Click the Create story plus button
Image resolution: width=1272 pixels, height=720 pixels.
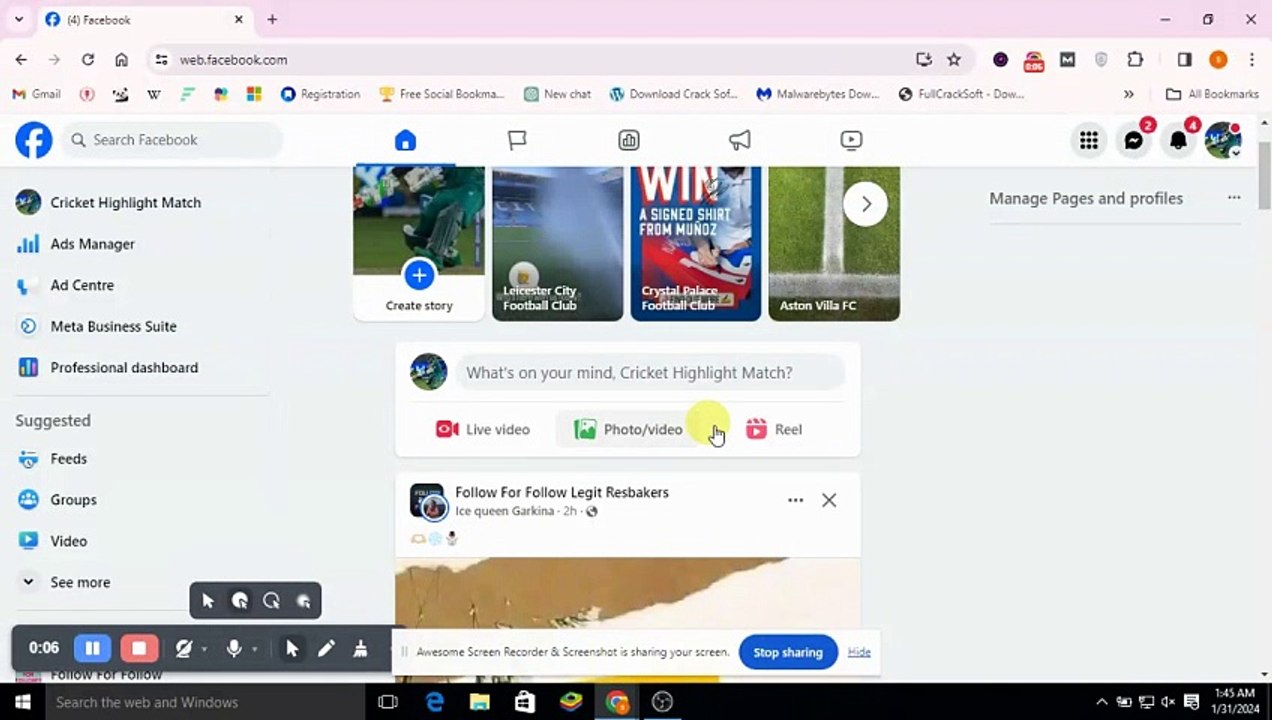419,274
